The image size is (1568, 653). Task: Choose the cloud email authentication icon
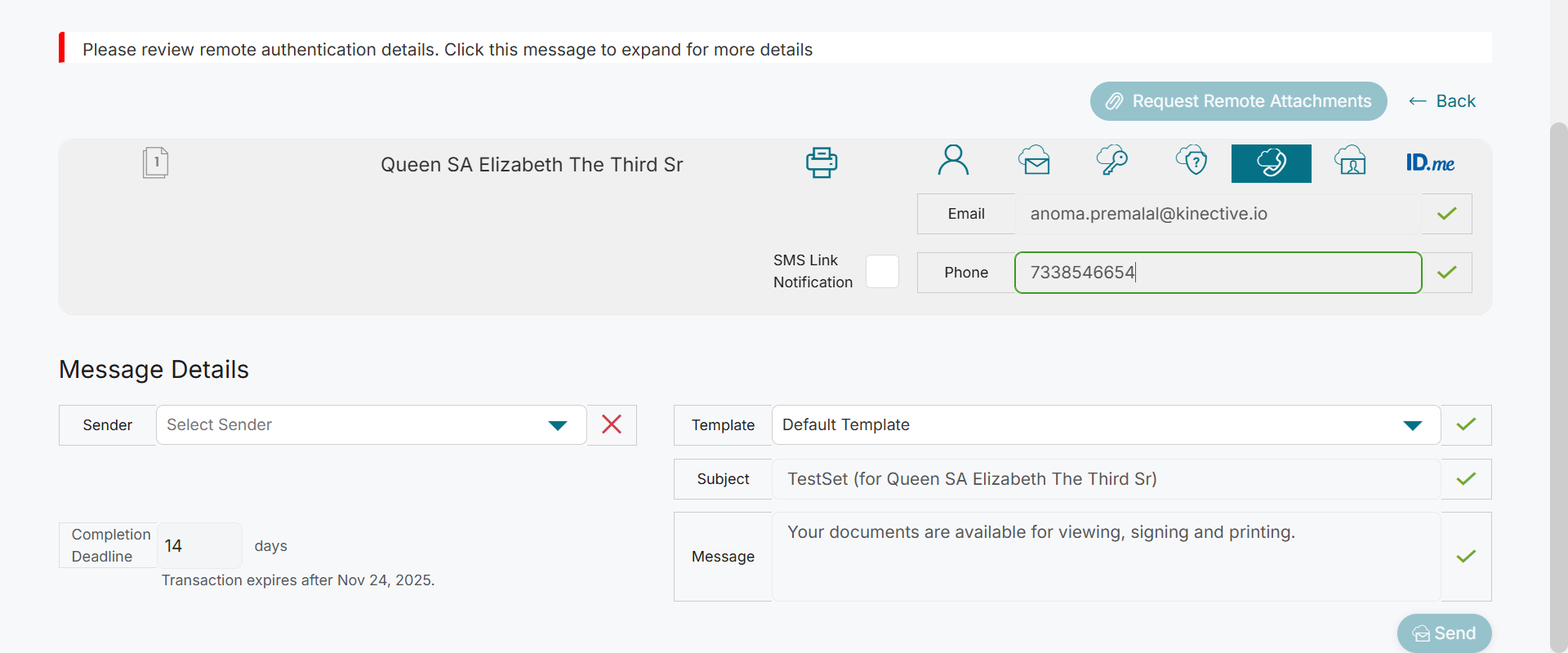[x=1034, y=161]
